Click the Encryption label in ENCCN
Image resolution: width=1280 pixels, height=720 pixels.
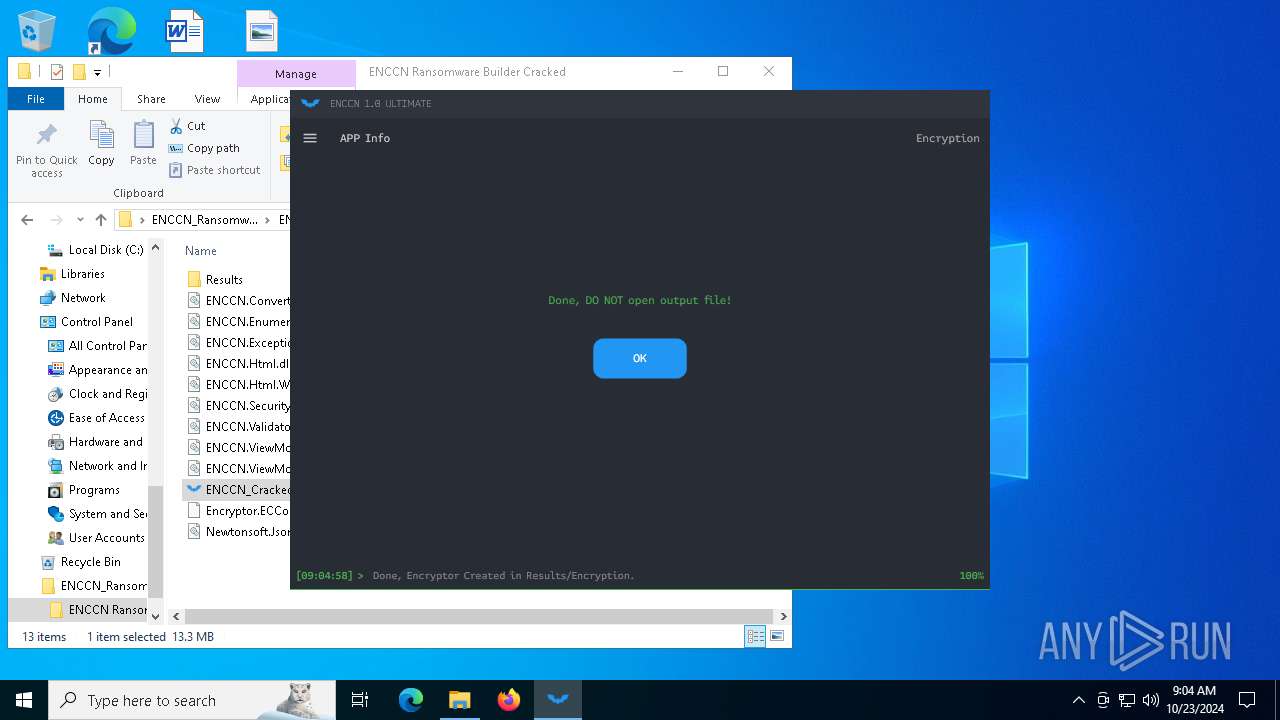click(x=947, y=138)
